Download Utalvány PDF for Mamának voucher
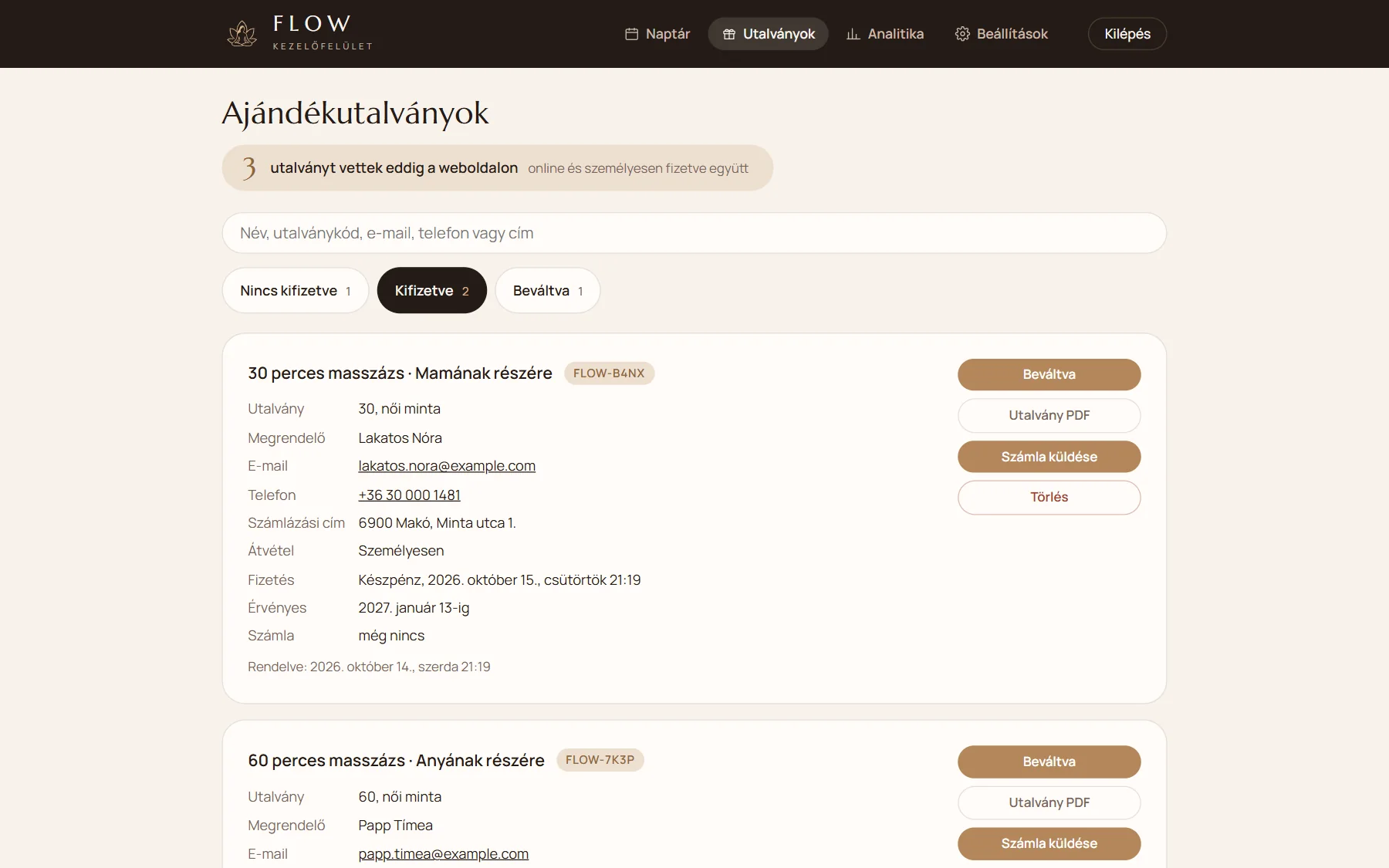Viewport: 1389px width, 868px height. point(1049,415)
